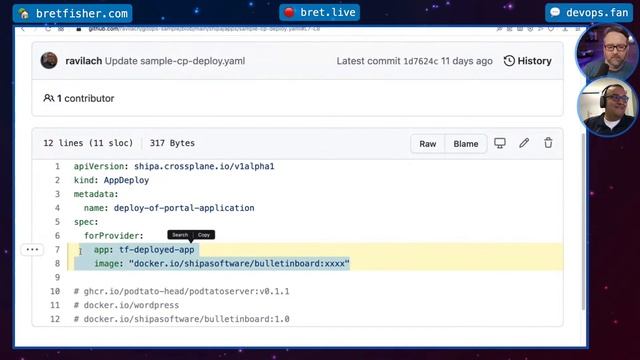The height and width of the screenshot is (360, 640).
Task: Select line number 1
Action: coord(57,166)
